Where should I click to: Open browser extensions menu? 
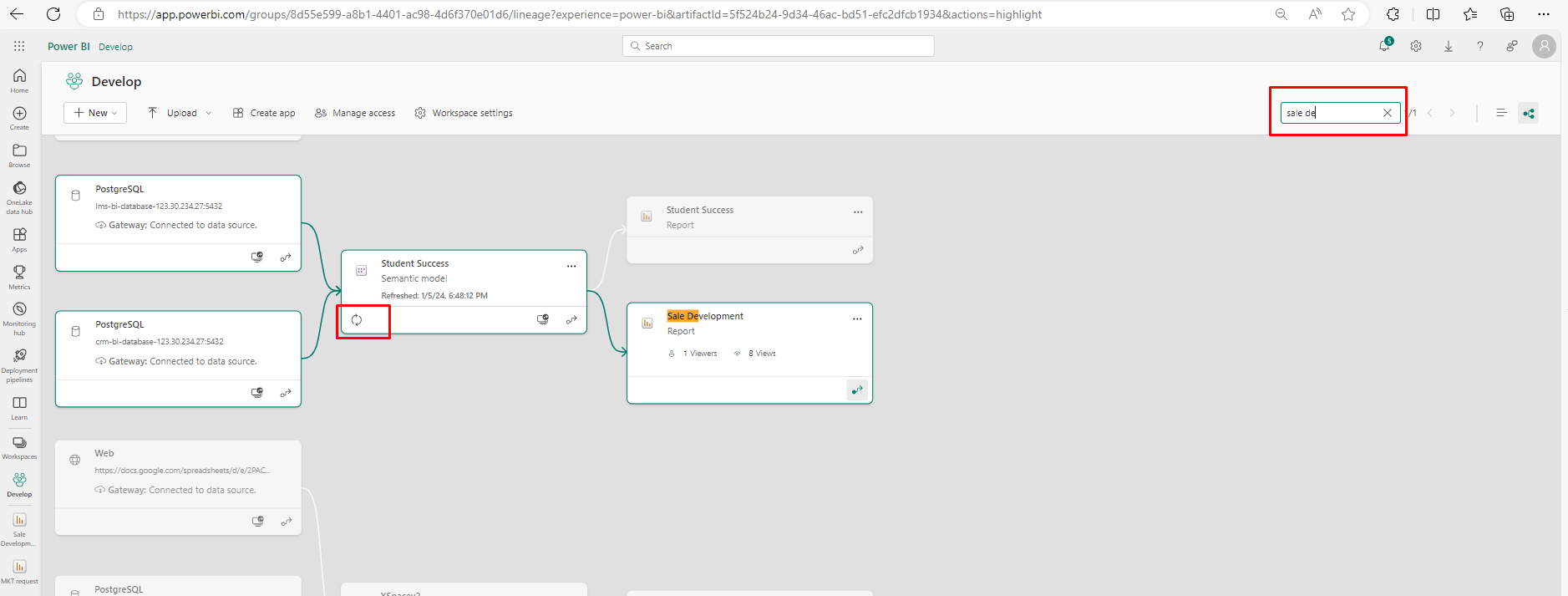point(1393,14)
